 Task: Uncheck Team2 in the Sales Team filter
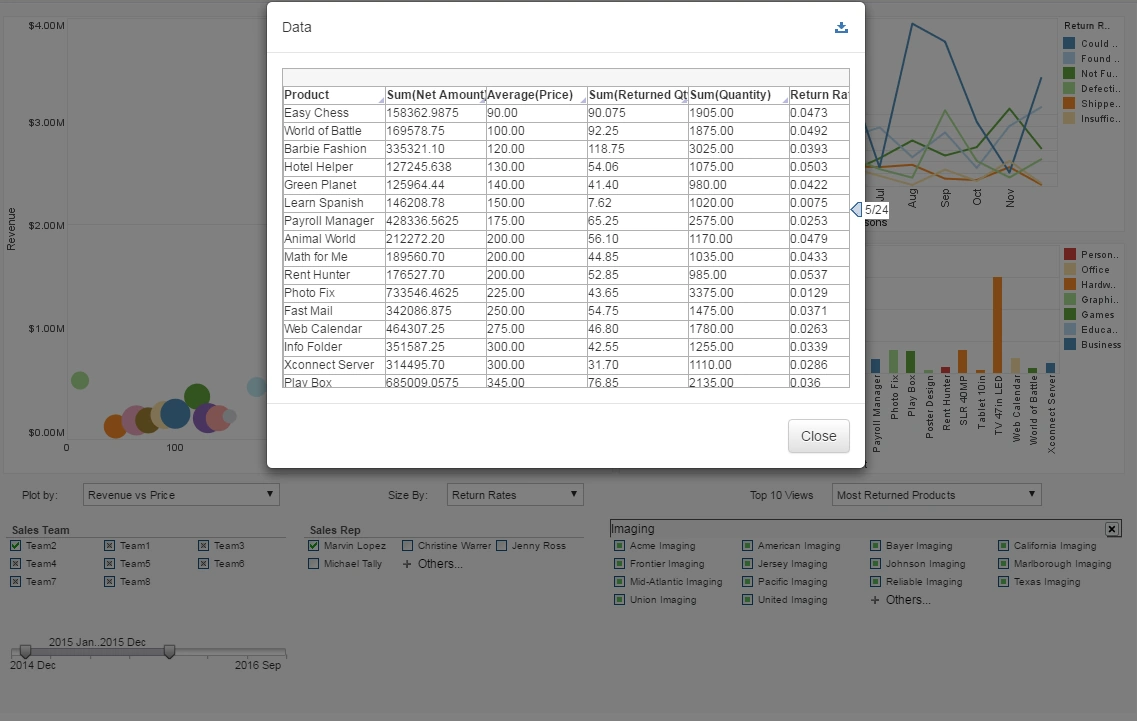click(17, 545)
